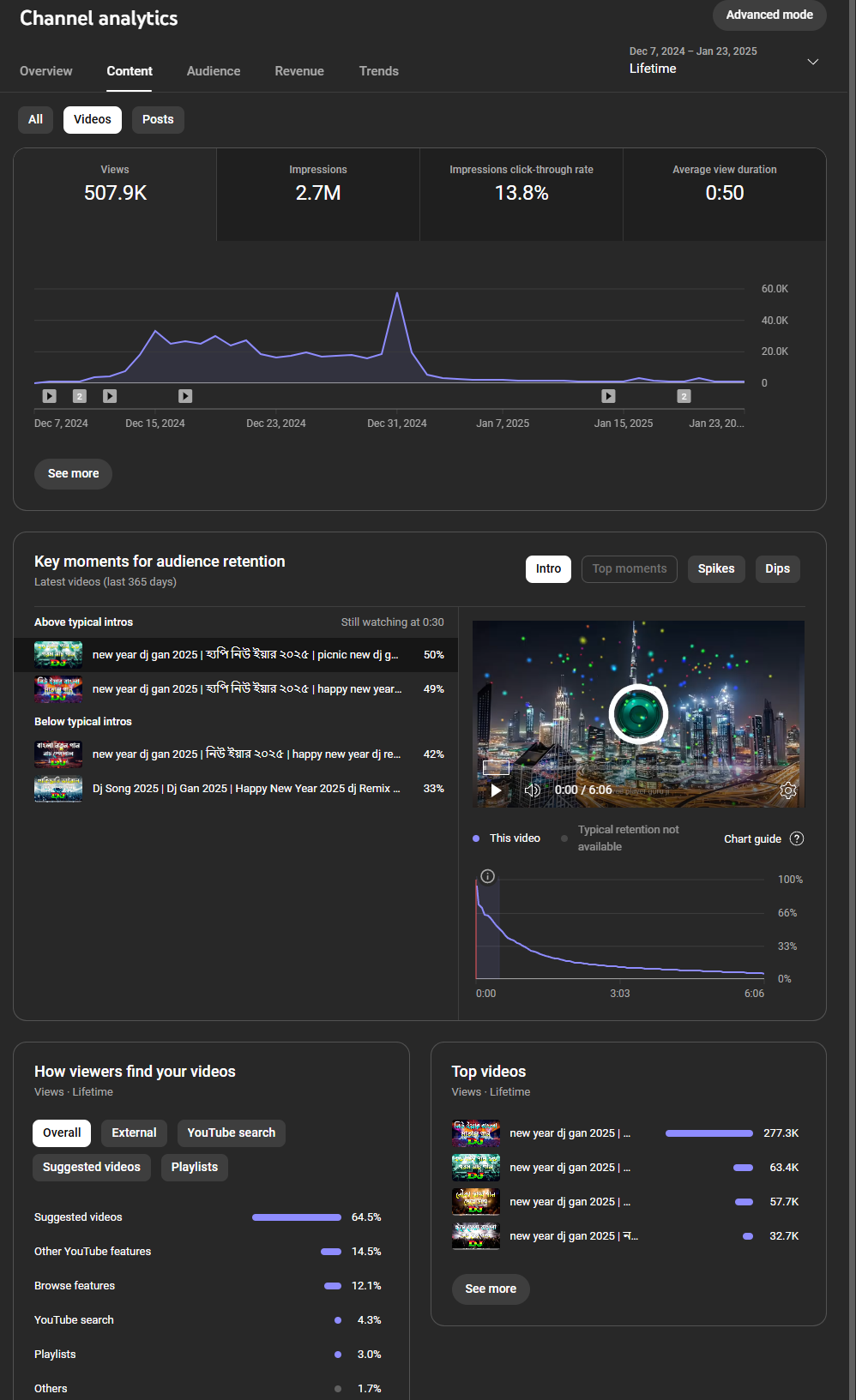Click See more under the views chart
This screenshot has width=856, height=1400.
pyautogui.click(x=73, y=473)
